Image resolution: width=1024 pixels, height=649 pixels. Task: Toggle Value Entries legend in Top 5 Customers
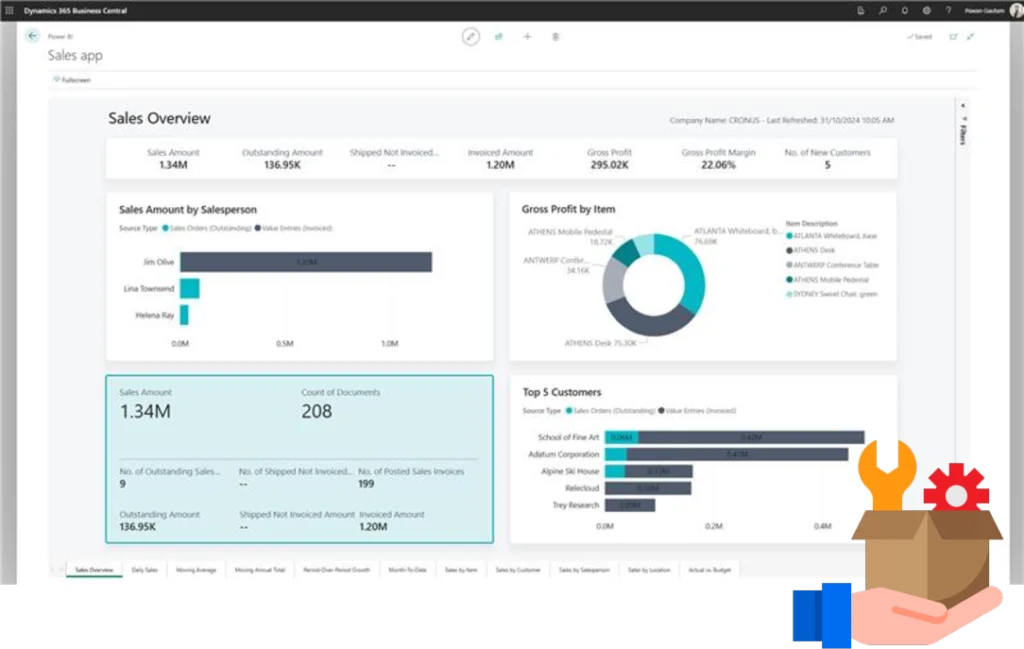[697, 411]
